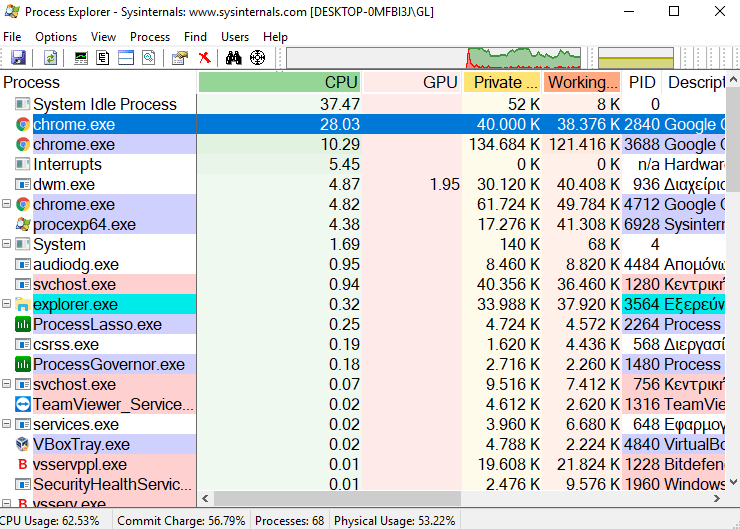Select svchost.exe with PID 1280
This screenshot has width=740, height=529.
[362, 284]
